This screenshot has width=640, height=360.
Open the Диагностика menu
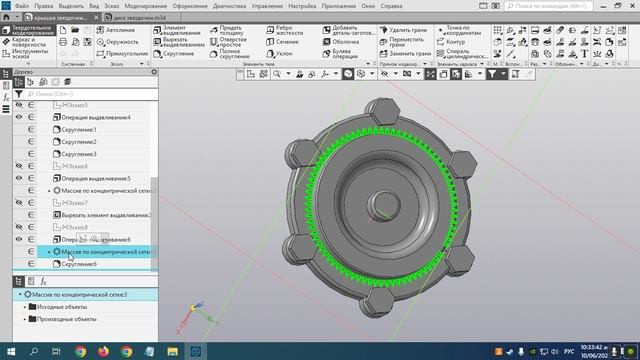[x=229, y=6]
